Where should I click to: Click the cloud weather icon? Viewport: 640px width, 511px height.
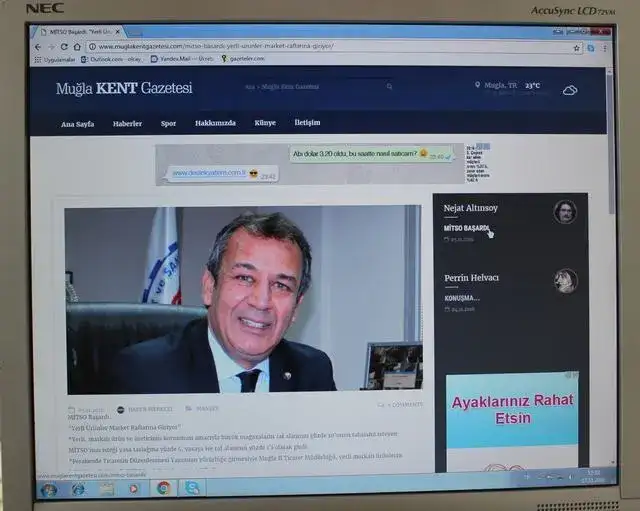tap(570, 90)
